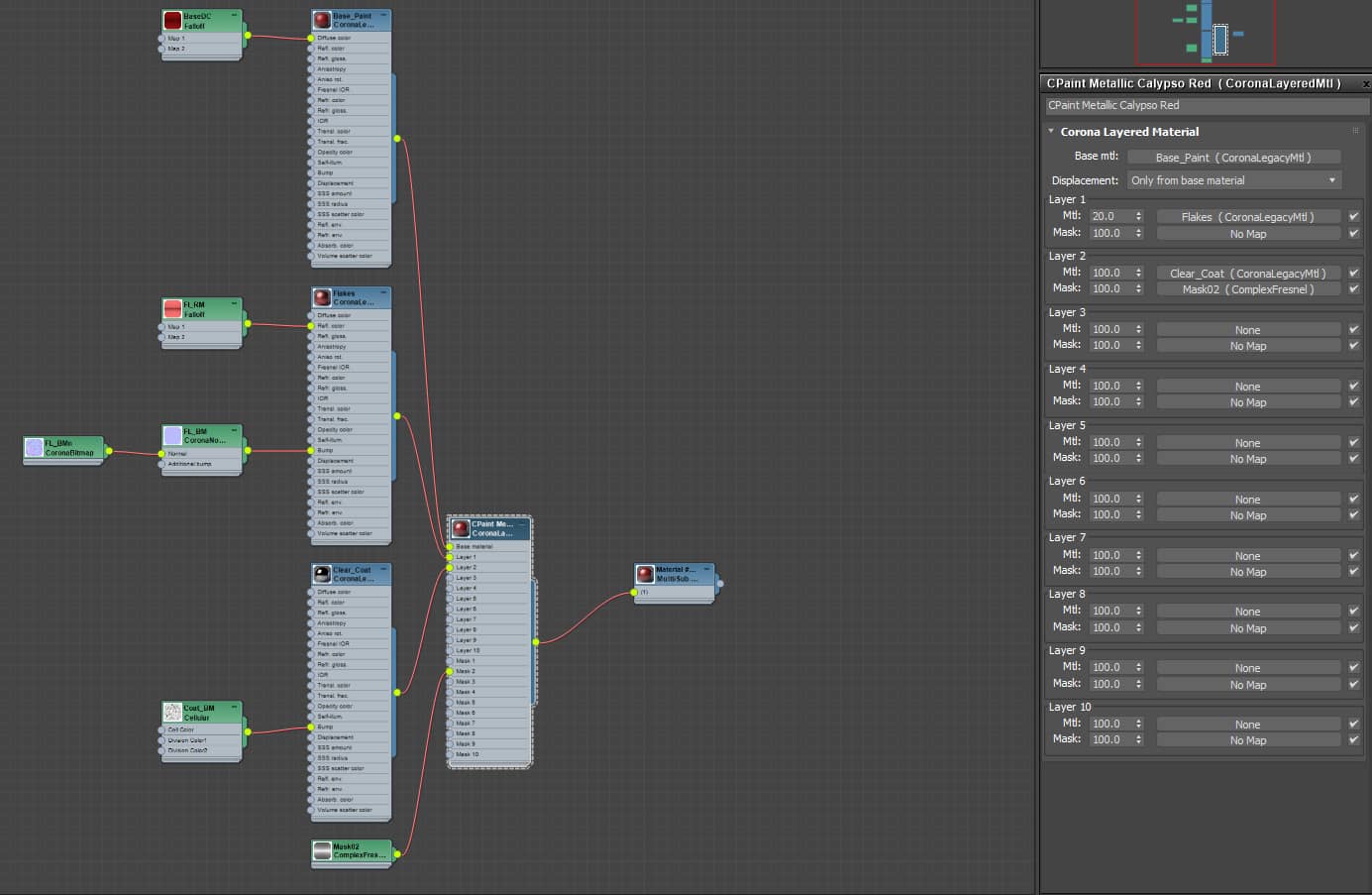Click the CPaint layered material node icon
This screenshot has height=895, width=1372.
461,528
